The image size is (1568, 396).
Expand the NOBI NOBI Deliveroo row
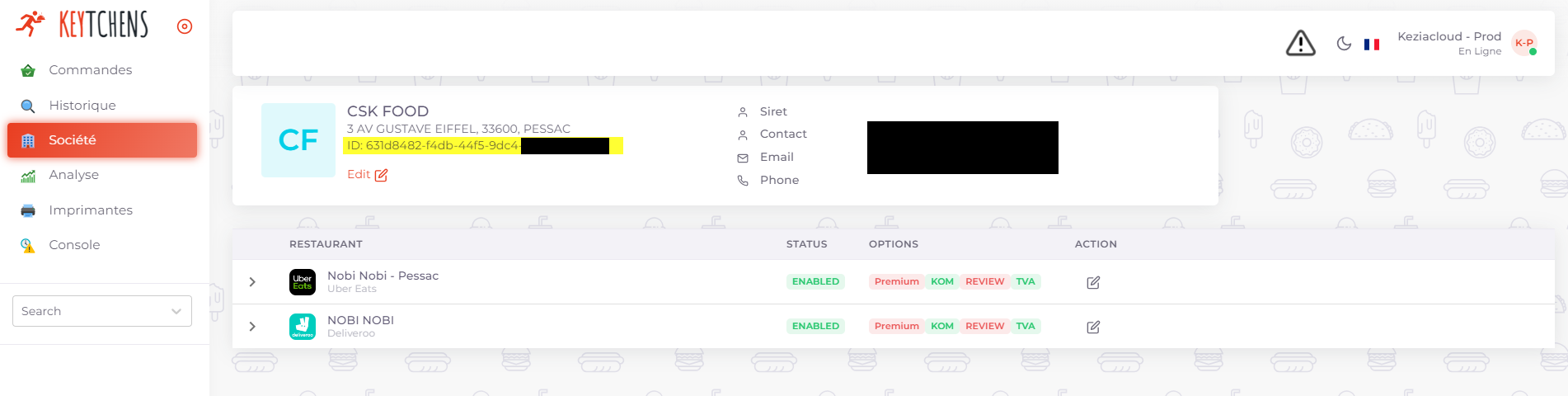tap(252, 327)
